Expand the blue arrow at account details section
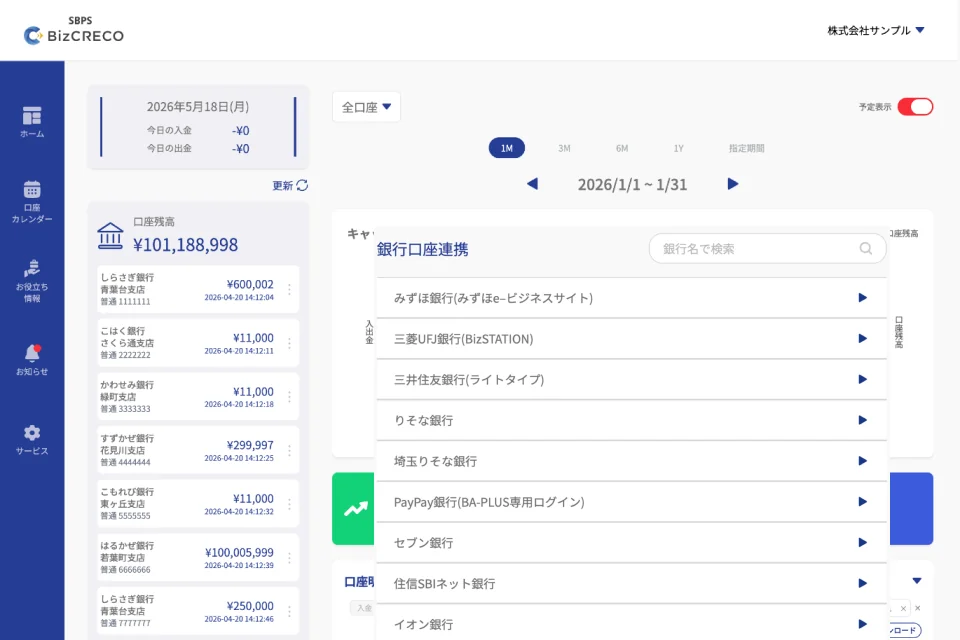 (x=917, y=581)
